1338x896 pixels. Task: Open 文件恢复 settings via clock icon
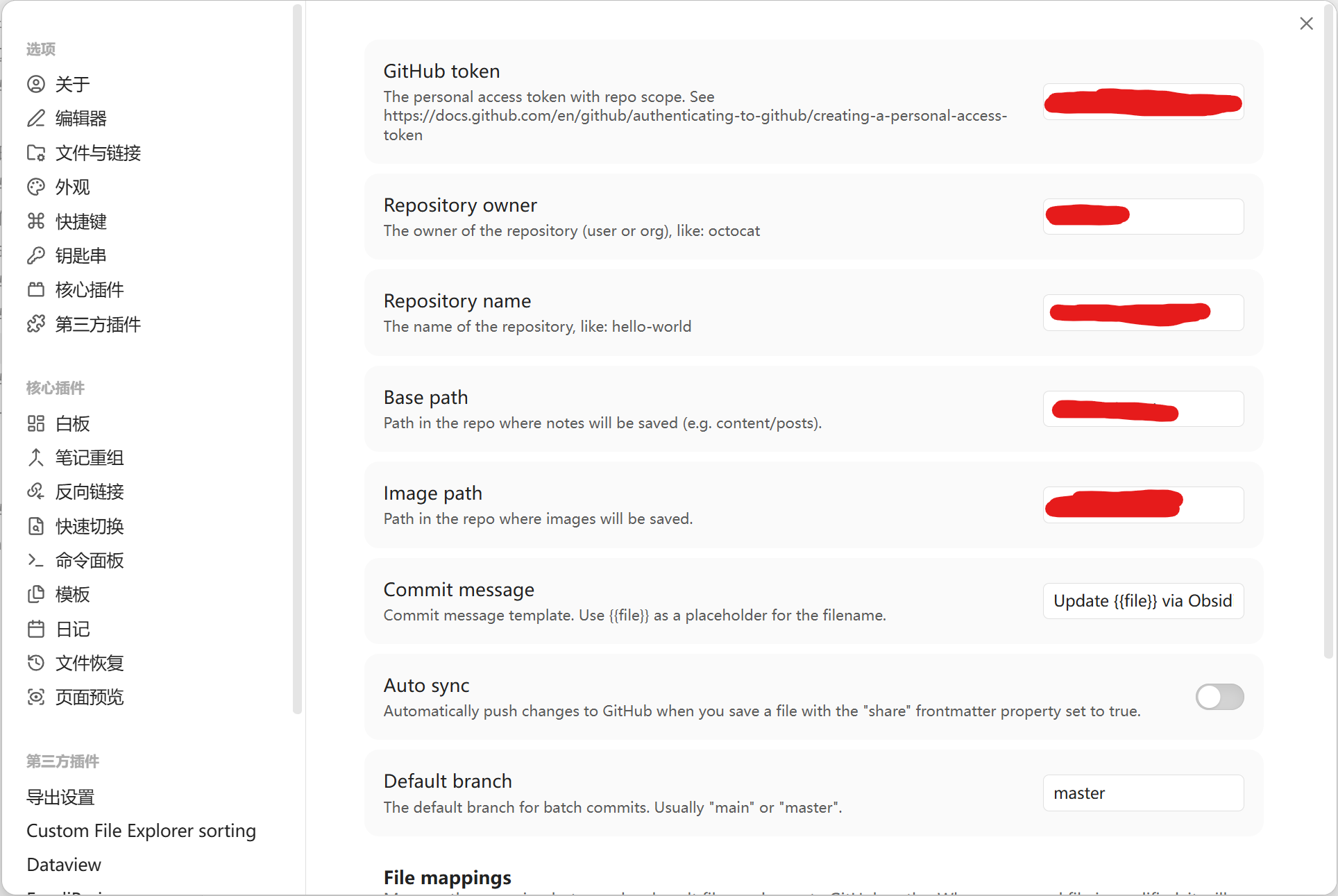pos(90,663)
